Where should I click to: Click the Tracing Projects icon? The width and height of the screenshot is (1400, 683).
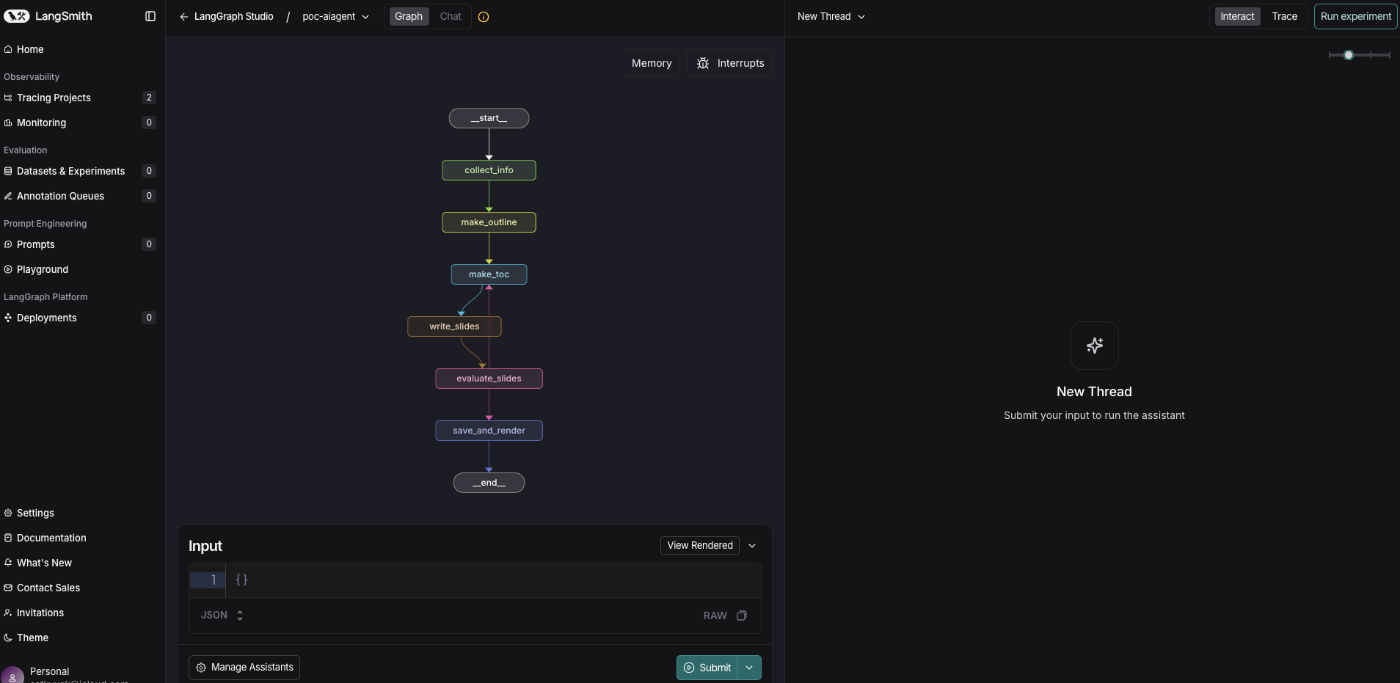click(x=8, y=98)
